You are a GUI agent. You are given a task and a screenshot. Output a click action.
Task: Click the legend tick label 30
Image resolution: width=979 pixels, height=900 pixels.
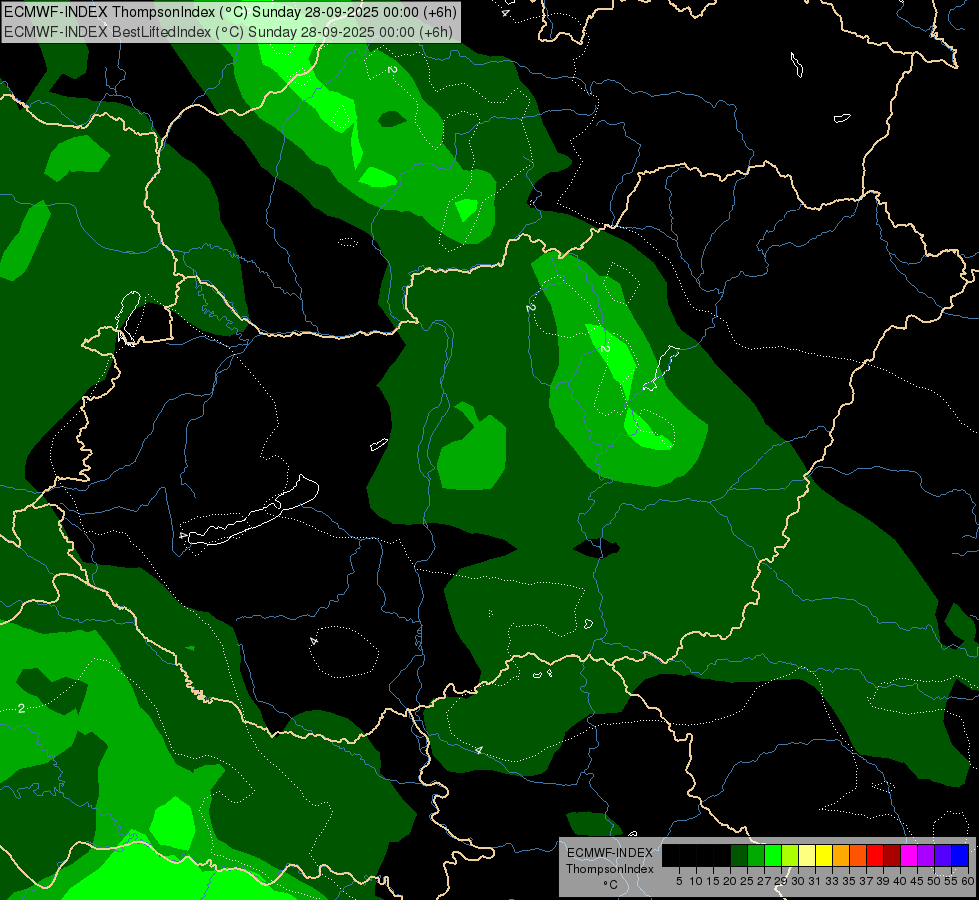pyautogui.click(x=798, y=881)
